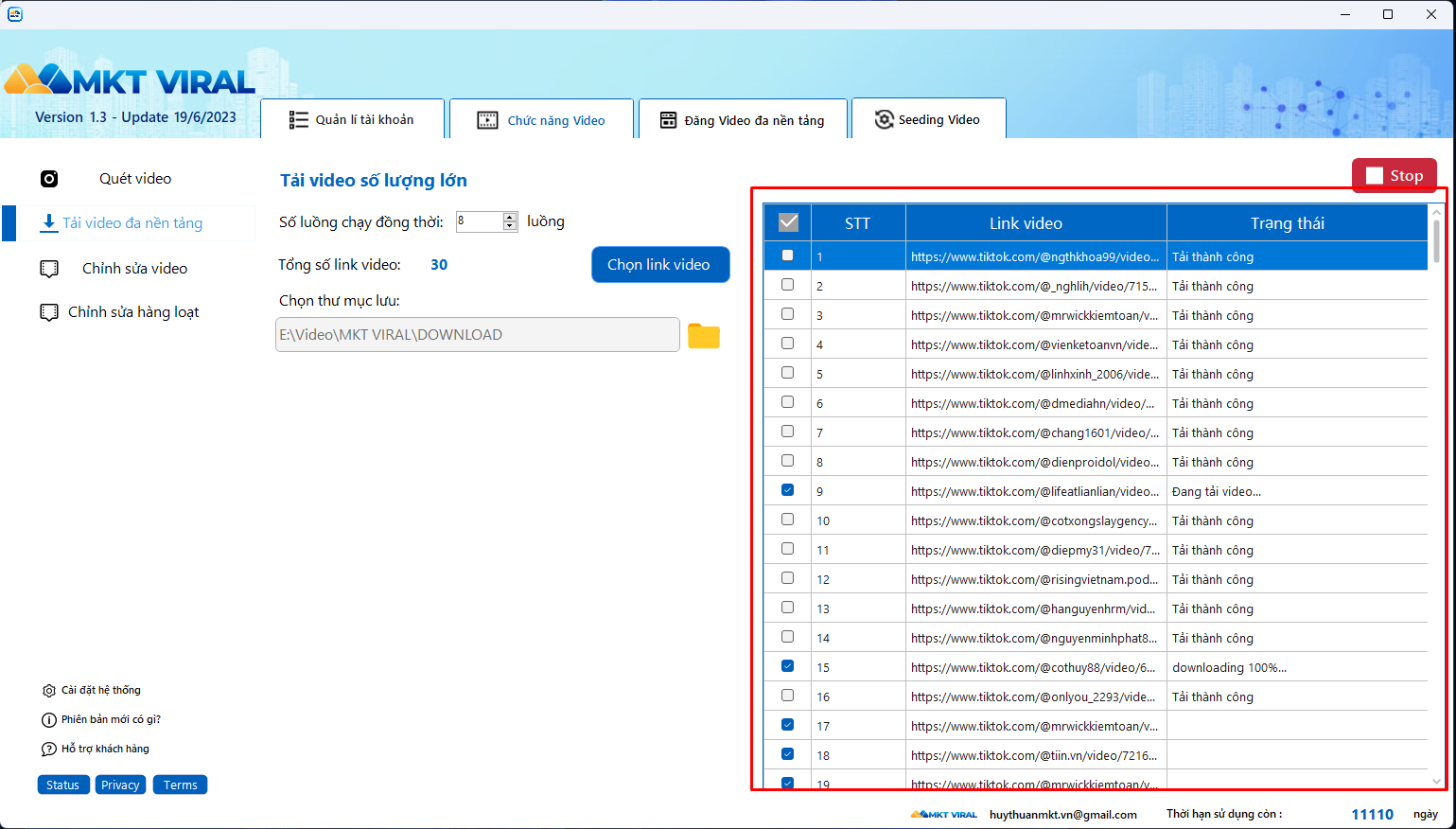Click the app icon in the title bar
Screen dimensions: 1456x829
(14, 13)
